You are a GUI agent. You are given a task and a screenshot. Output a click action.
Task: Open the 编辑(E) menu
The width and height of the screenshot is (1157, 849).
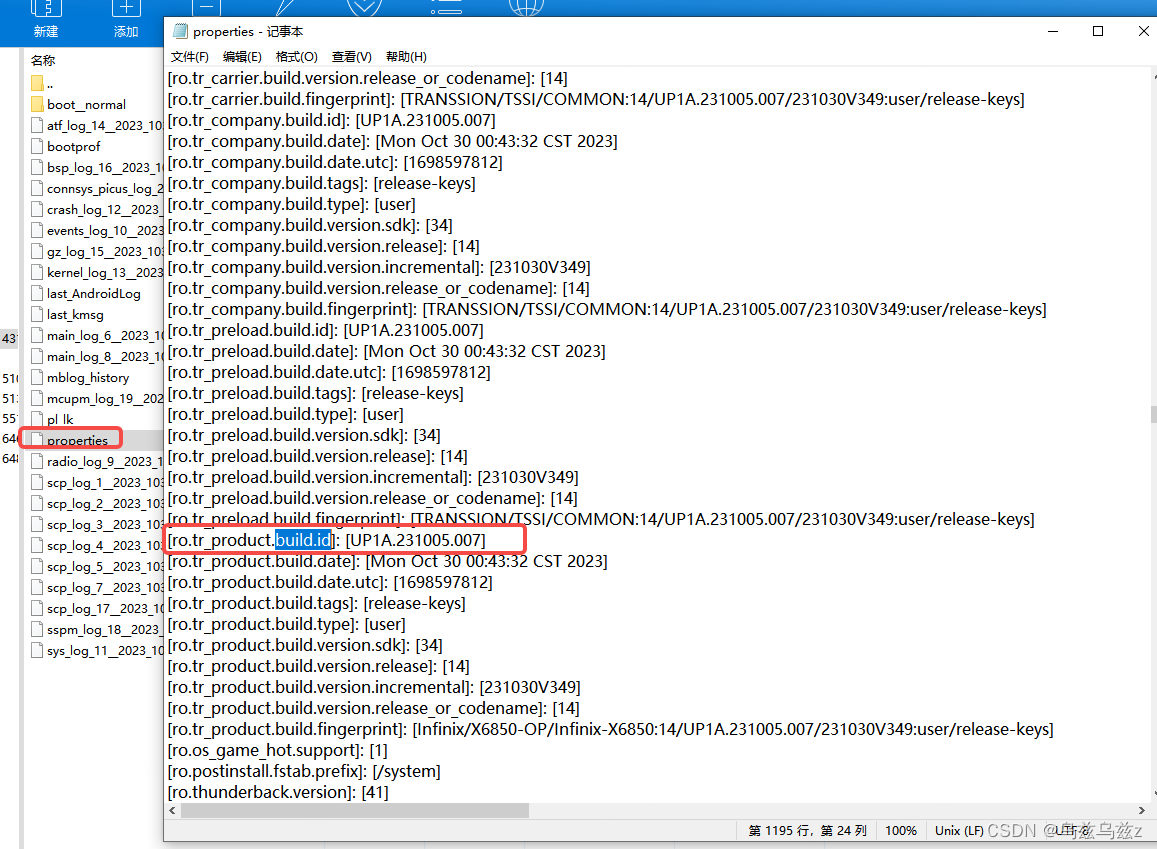[x=242, y=56]
